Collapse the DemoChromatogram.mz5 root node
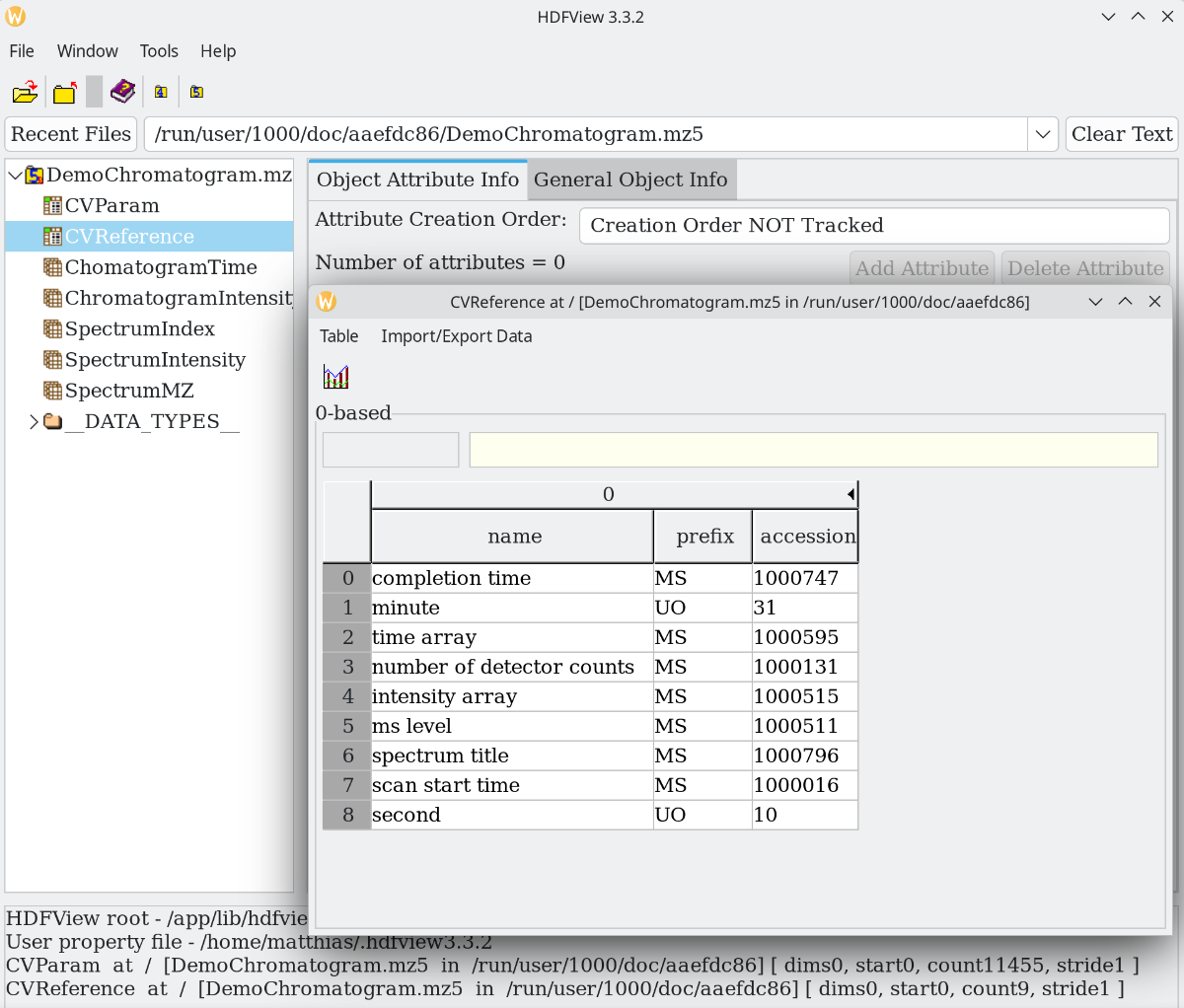The height and width of the screenshot is (1008, 1184). point(15,176)
